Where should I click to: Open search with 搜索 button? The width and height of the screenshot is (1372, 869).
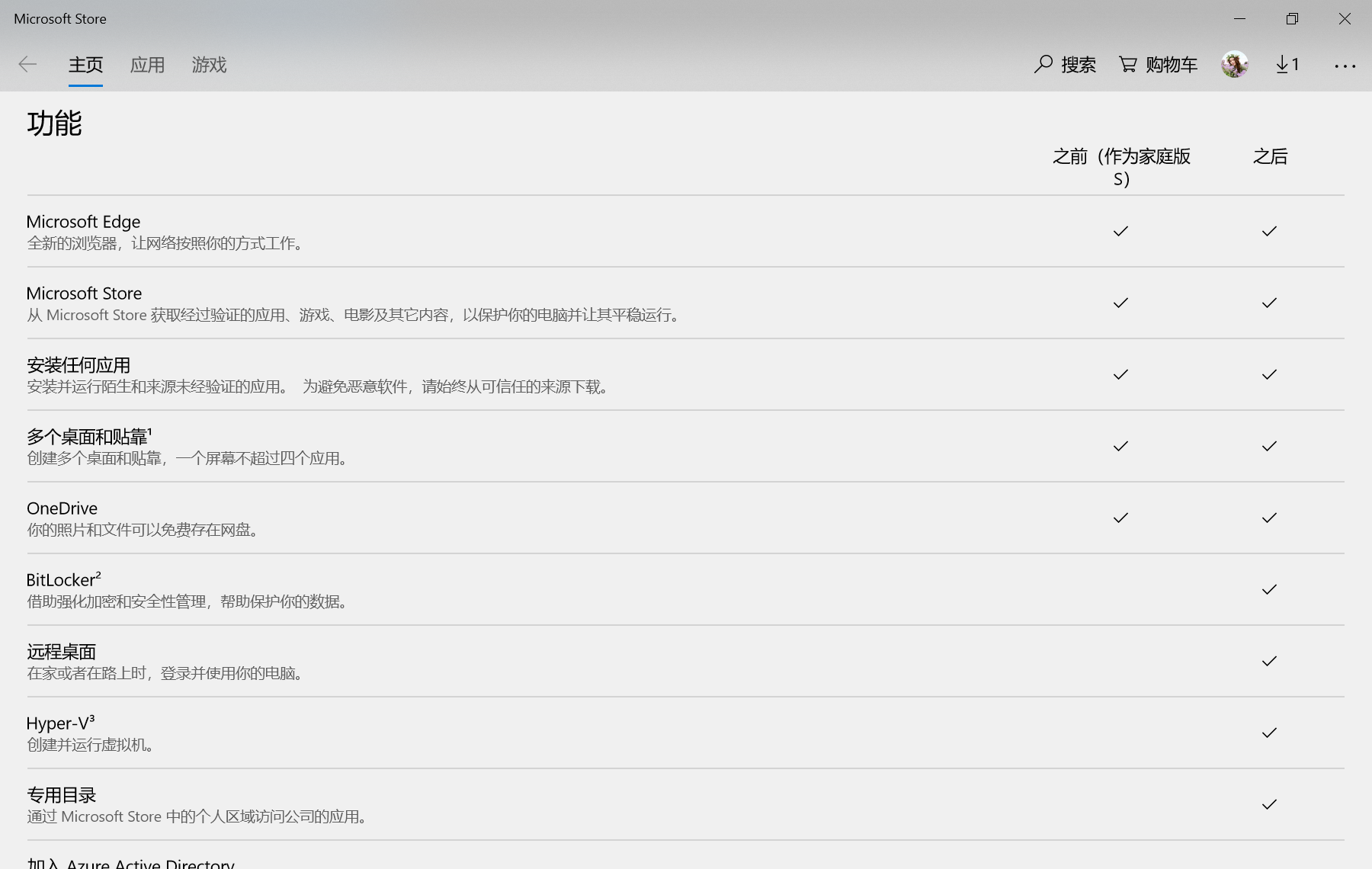(x=1065, y=65)
